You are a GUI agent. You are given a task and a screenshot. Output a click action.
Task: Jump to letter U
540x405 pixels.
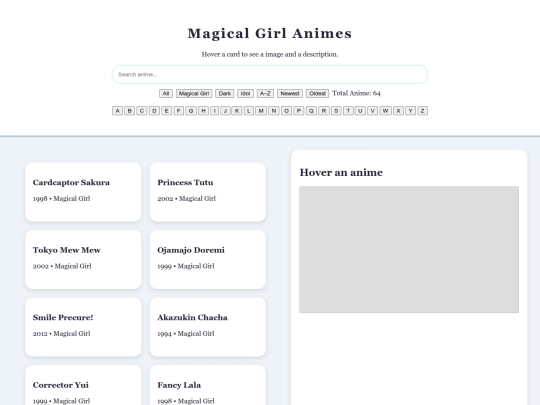(x=360, y=111)
